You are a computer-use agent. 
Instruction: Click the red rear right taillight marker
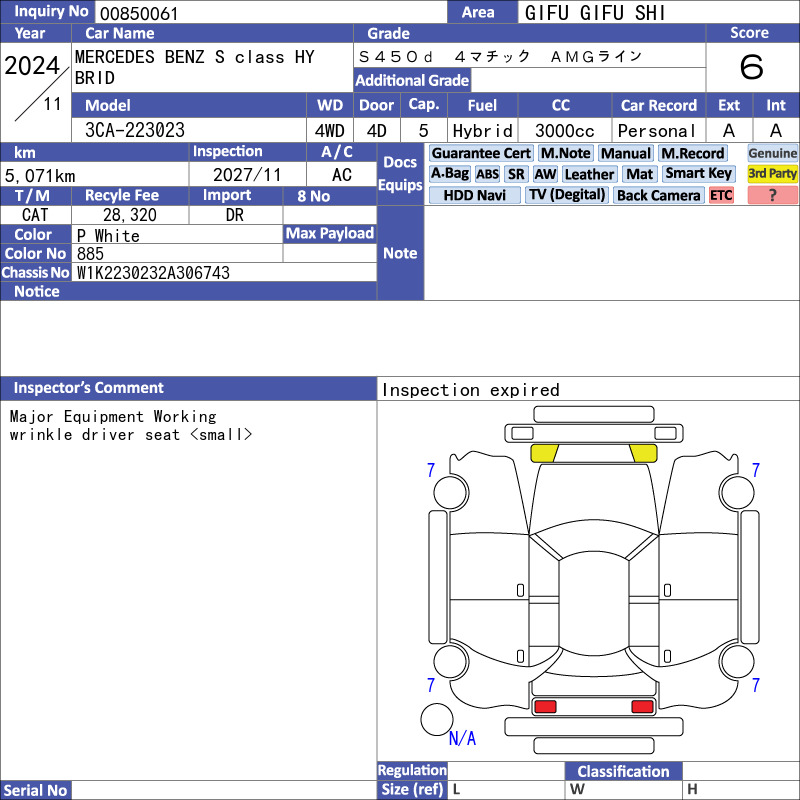pyautogui.click(x=642, y=707)
